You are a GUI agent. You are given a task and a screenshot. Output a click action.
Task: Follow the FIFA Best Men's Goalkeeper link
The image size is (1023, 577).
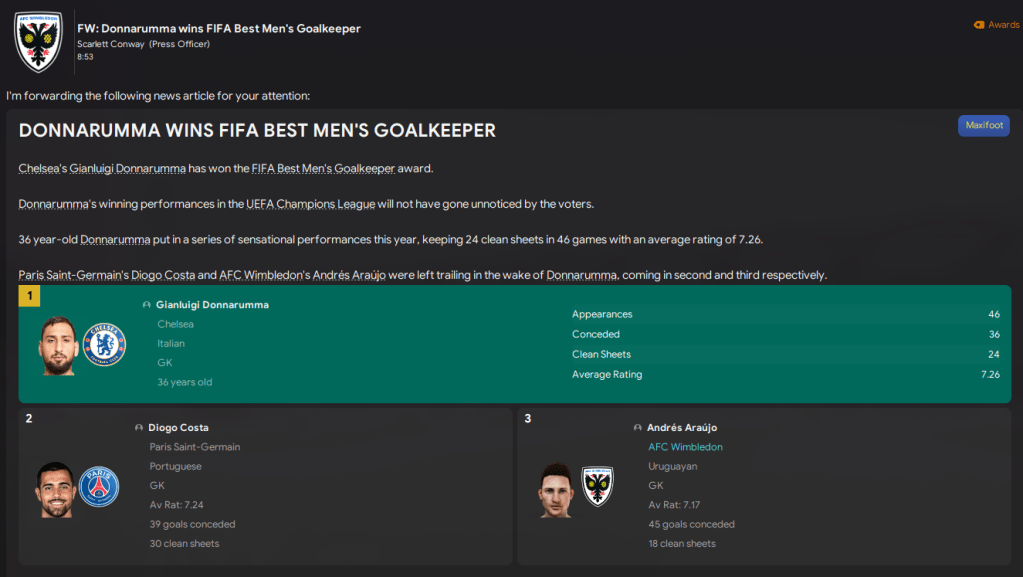[x=322, y=168]
